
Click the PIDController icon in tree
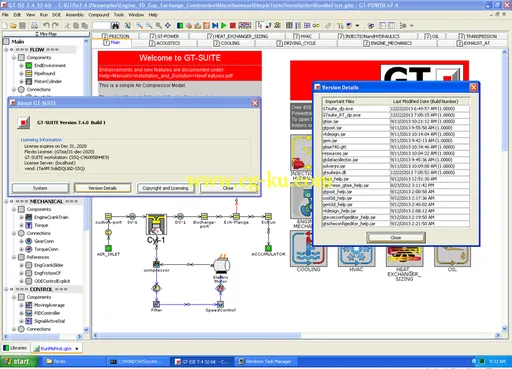29,313
